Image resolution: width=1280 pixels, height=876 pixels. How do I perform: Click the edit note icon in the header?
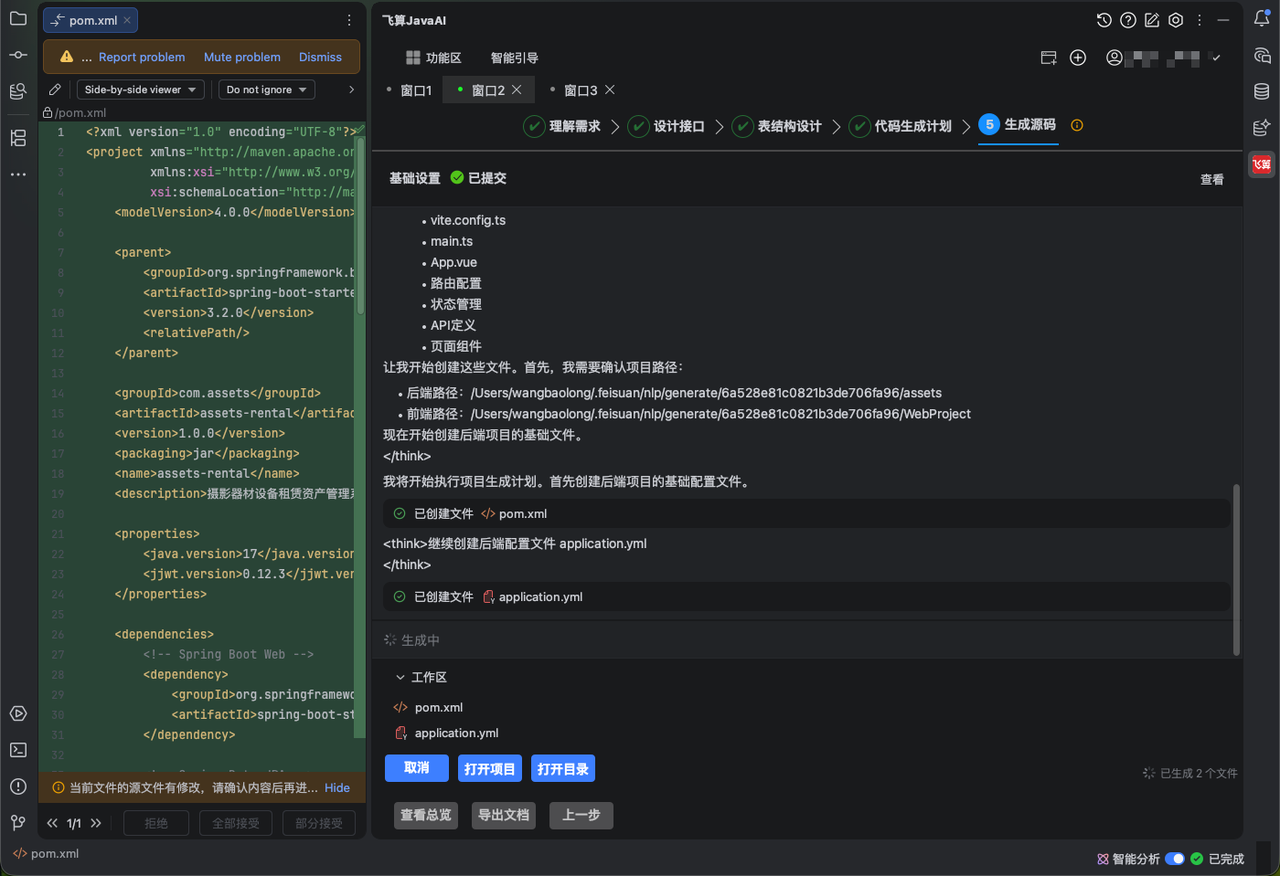(1152, 20)
